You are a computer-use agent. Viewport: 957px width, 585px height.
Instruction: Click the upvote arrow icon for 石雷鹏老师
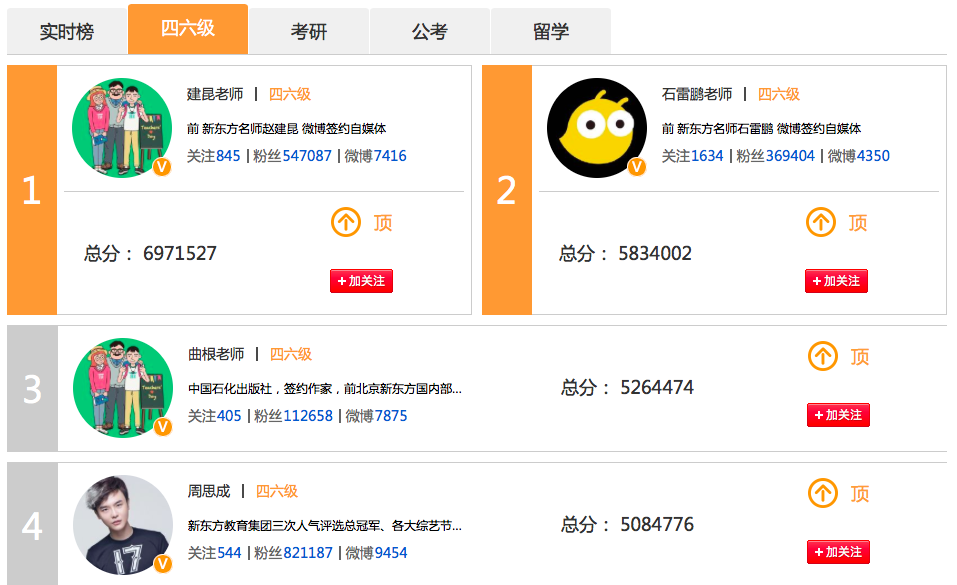(x=821, y=222)
